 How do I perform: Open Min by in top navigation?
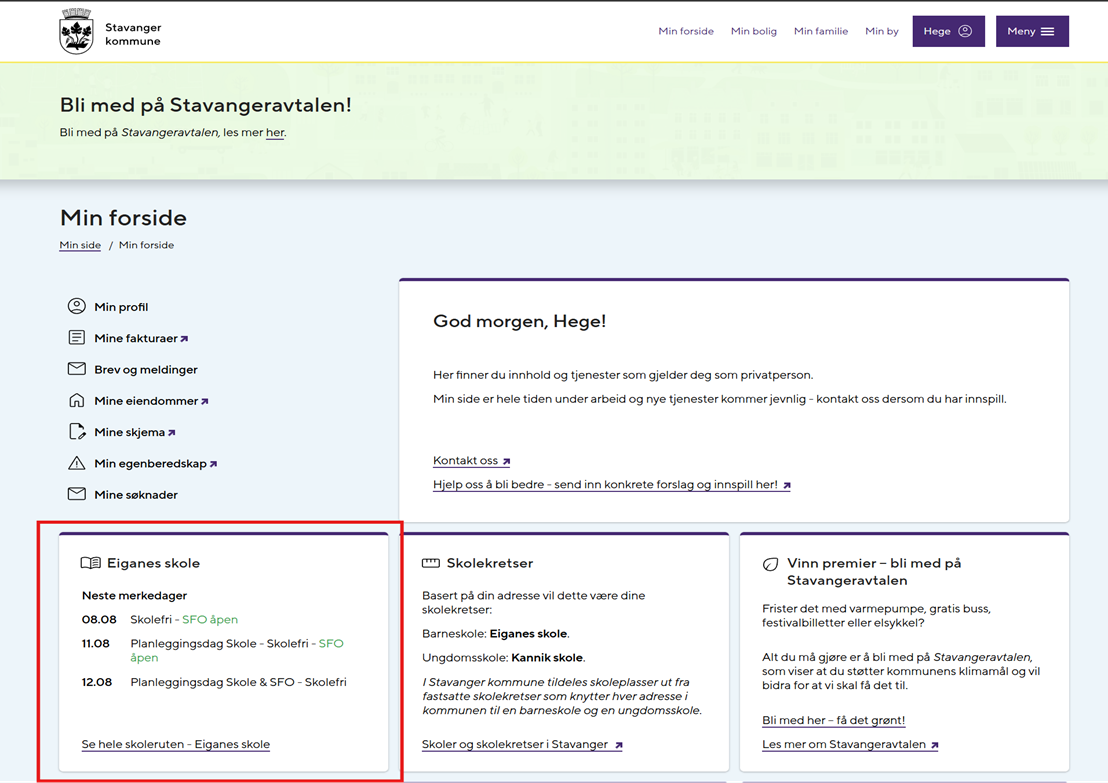(x=881, y=31)
